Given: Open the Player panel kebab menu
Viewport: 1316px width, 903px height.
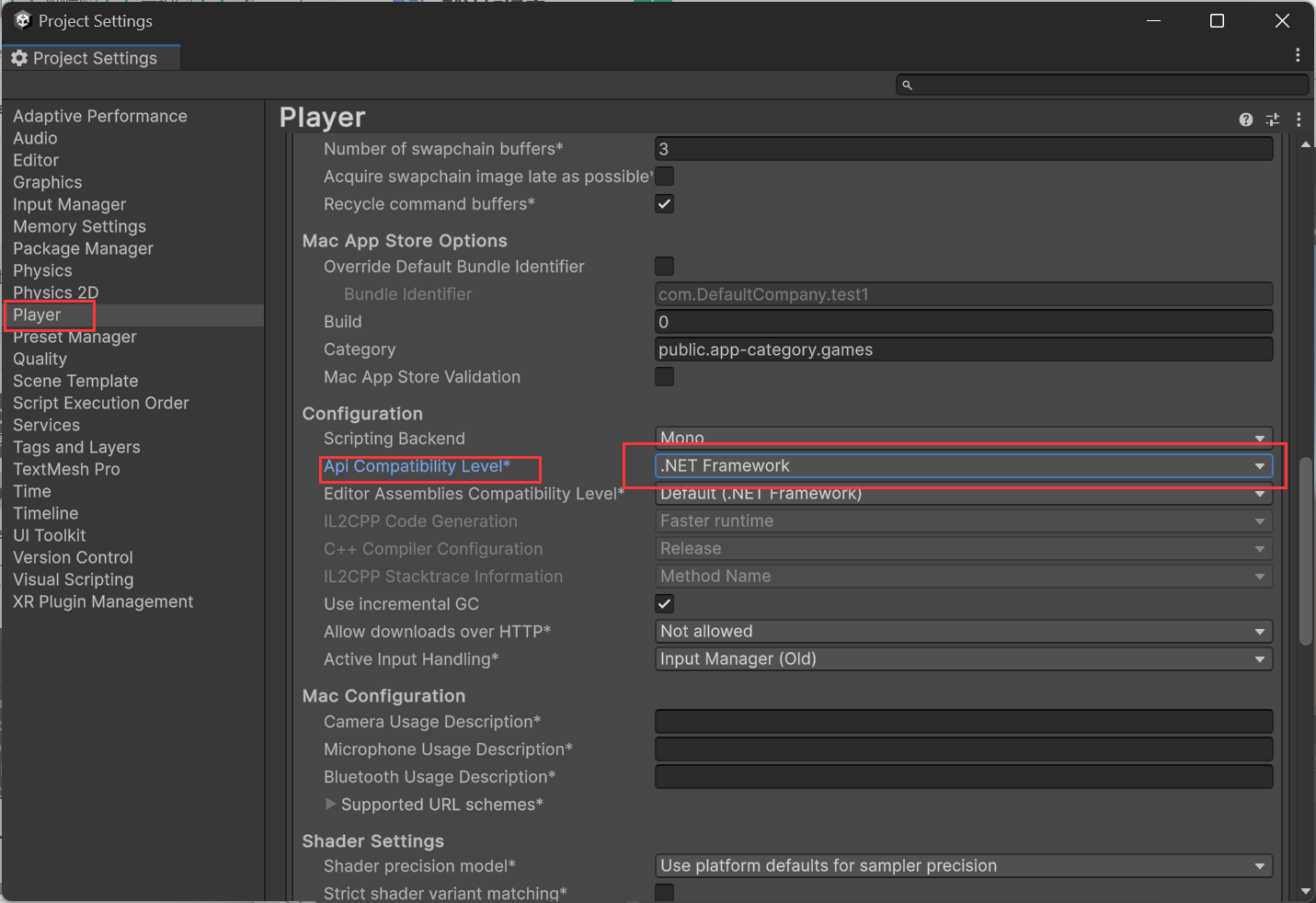Looking at the screenshot, I should click(x=1299, y=120).
